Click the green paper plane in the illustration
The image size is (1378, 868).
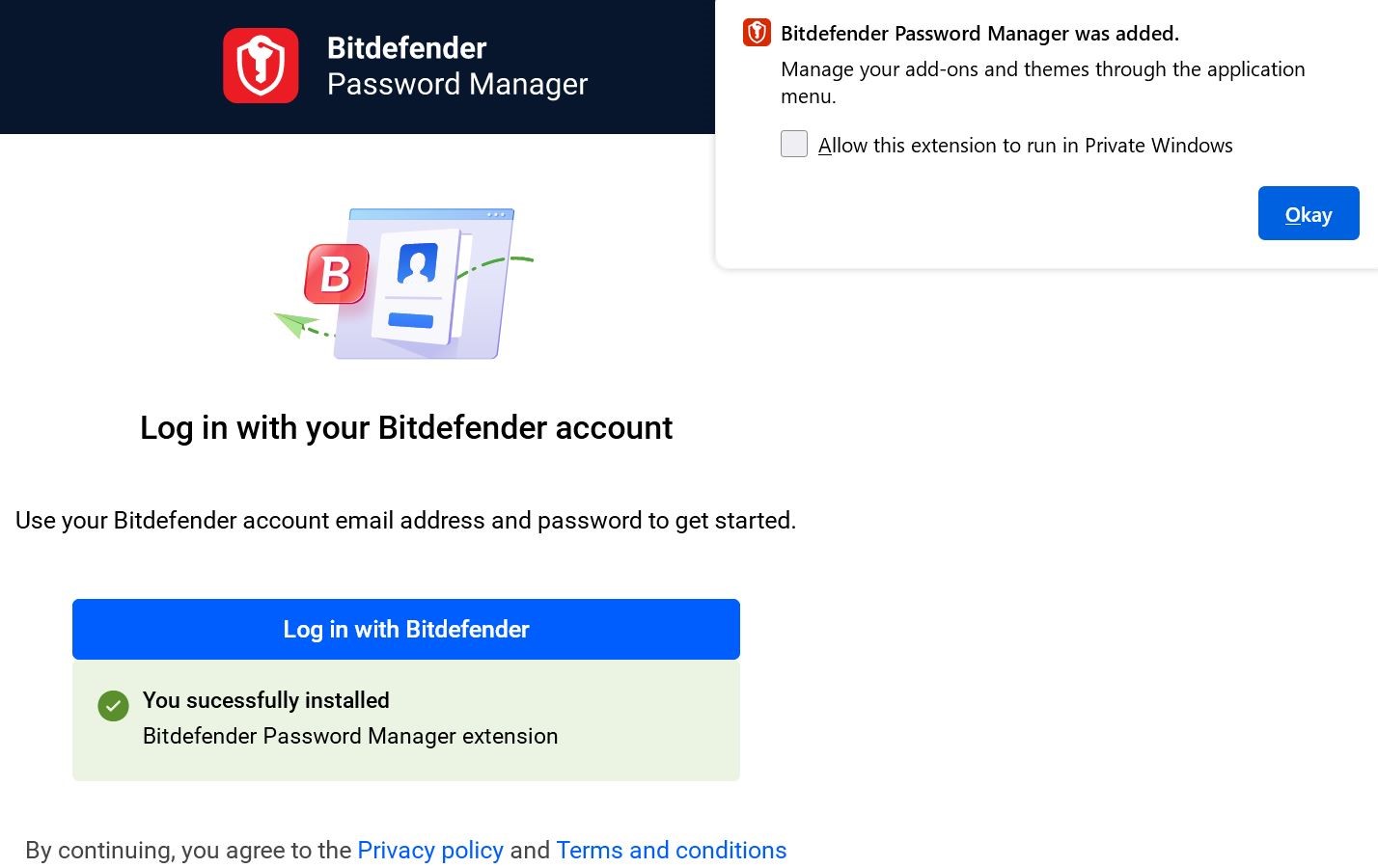(295, 323)
